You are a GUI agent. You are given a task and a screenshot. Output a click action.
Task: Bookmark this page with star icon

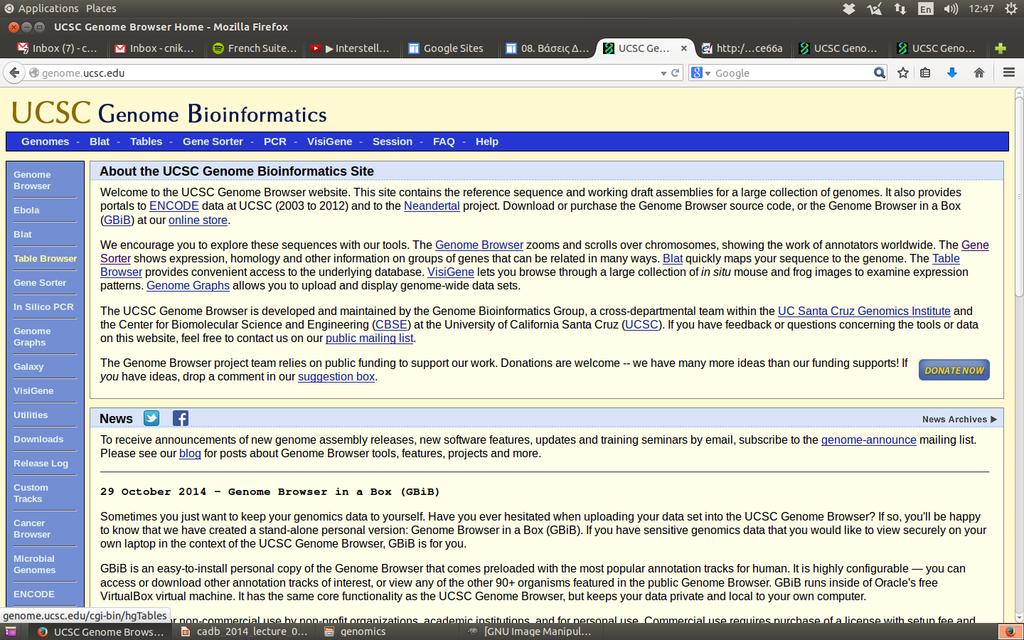(x=903, y=73)
